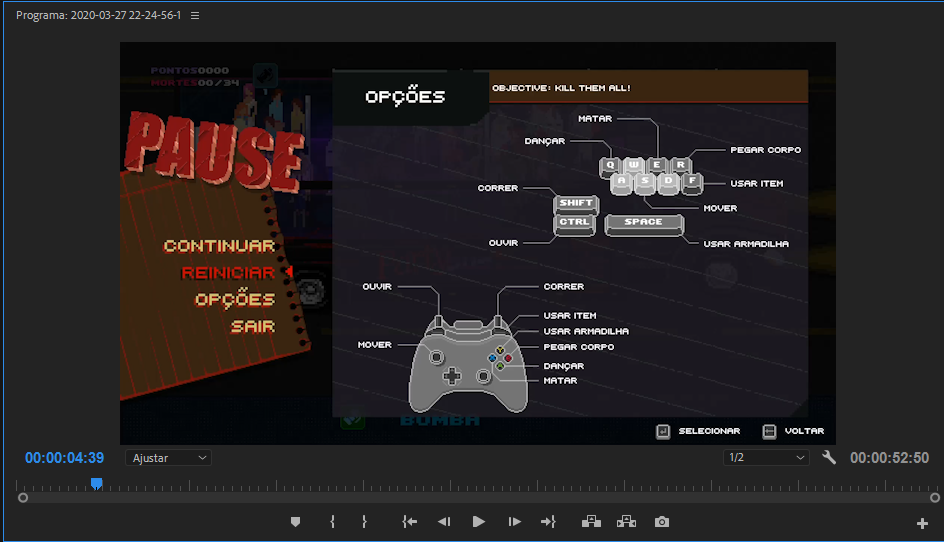The width and height of the screenshot is (944, 542).
Task: Click the Lift button
Action: tap(591, 522)
